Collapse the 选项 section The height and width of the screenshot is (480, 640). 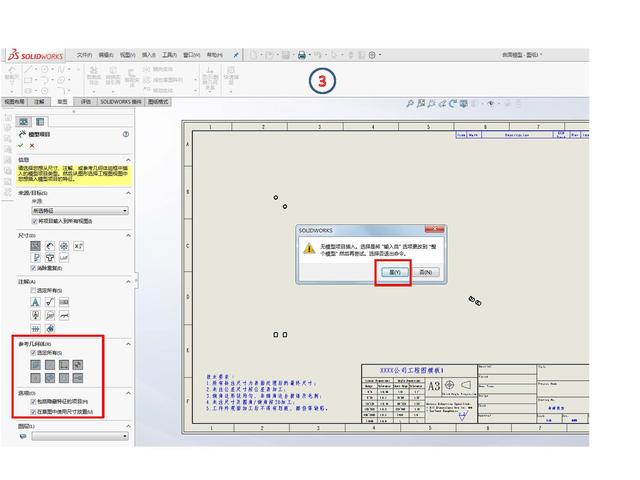[128, 393]
